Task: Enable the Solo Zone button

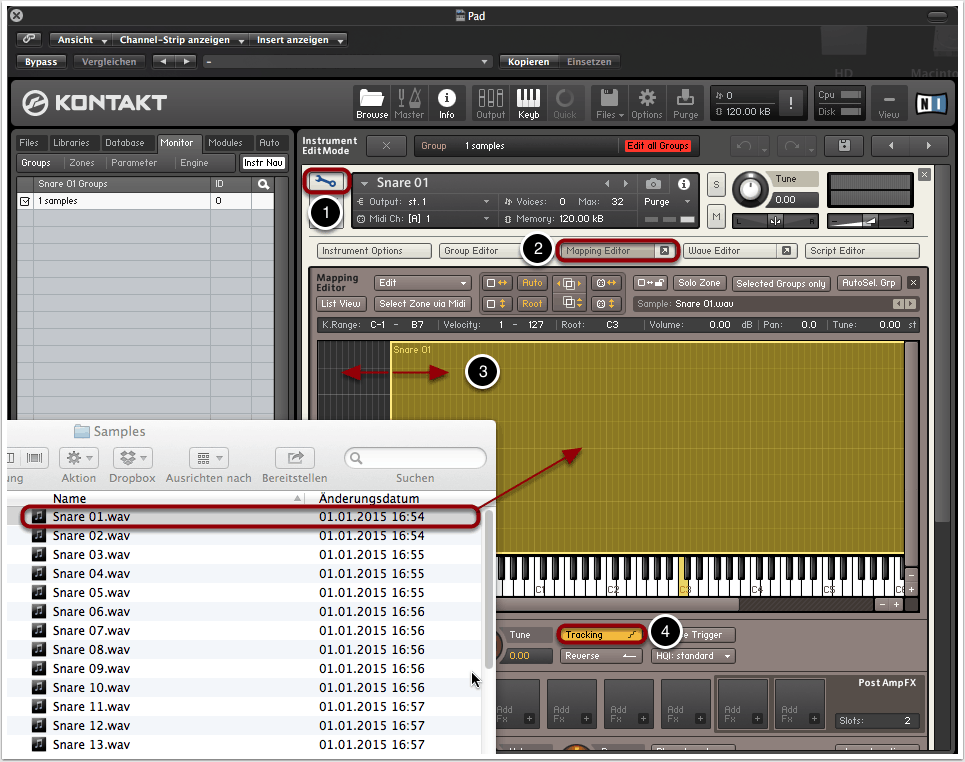Action: (x=698, y=283)
